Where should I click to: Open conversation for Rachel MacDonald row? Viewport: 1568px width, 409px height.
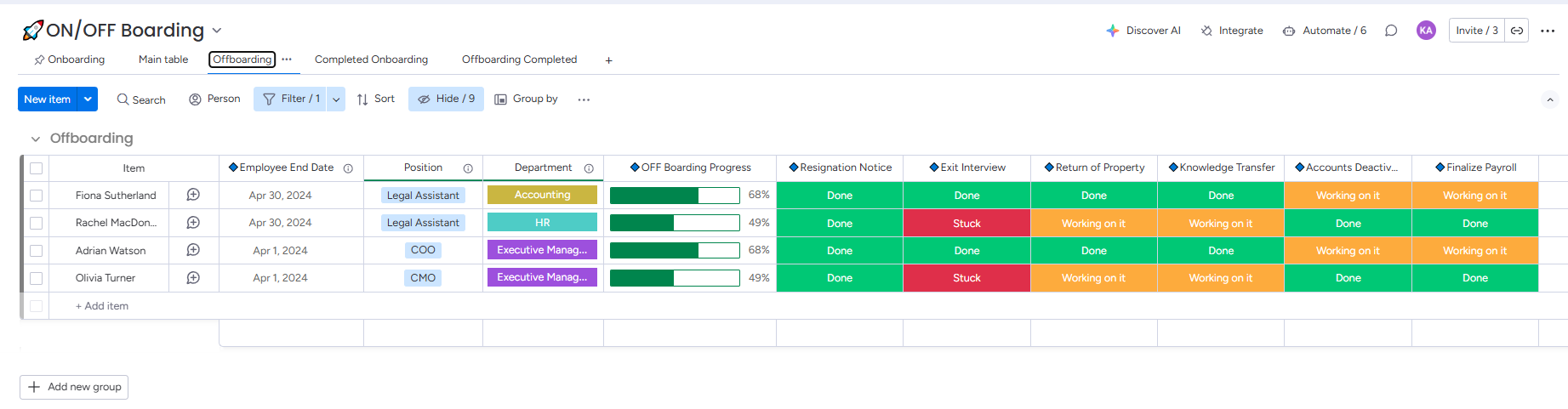pos(193,223)
